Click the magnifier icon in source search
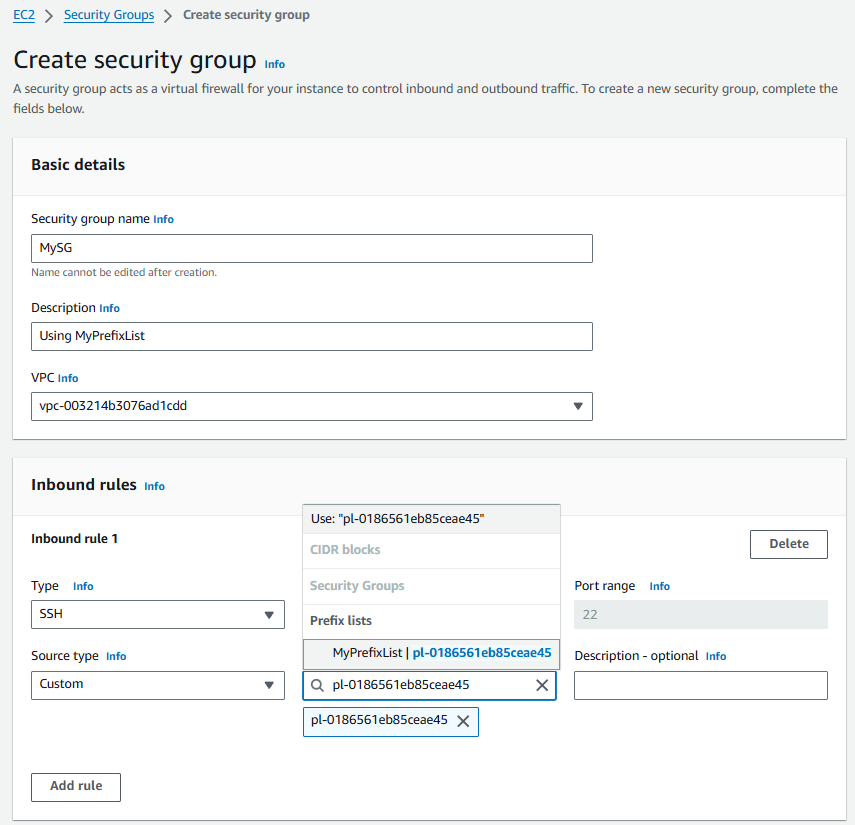 point(318,686)
